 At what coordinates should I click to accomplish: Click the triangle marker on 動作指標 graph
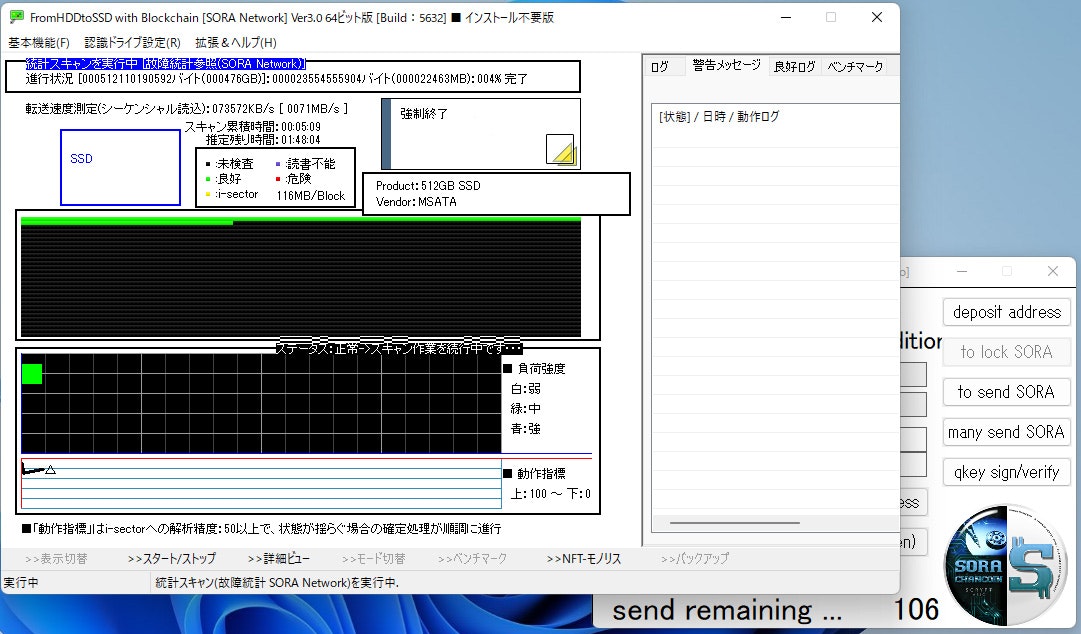pos(50,470)
